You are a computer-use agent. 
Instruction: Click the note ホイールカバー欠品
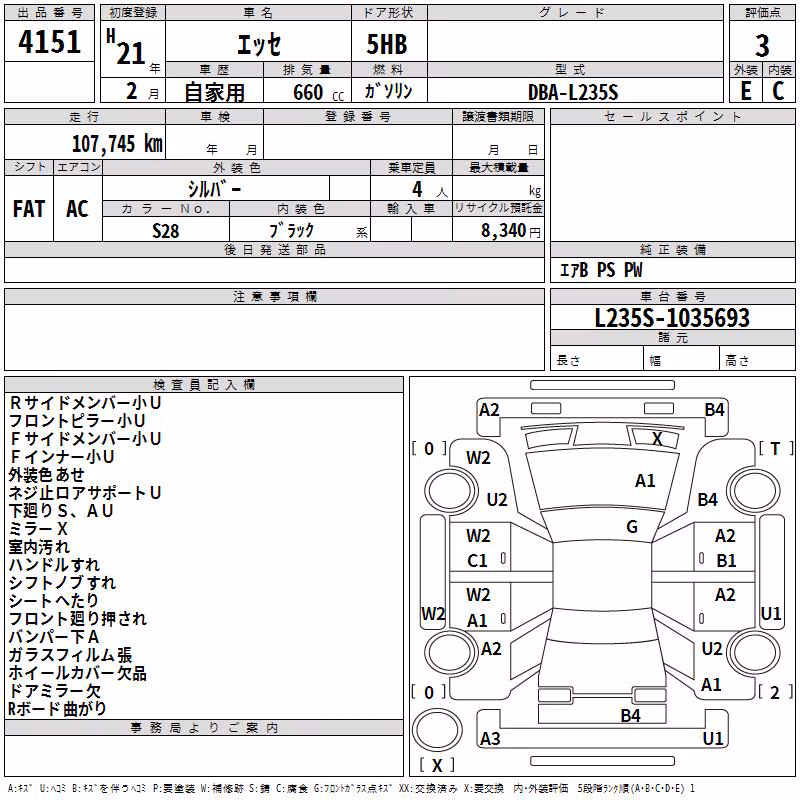click(x=78, y=673)
